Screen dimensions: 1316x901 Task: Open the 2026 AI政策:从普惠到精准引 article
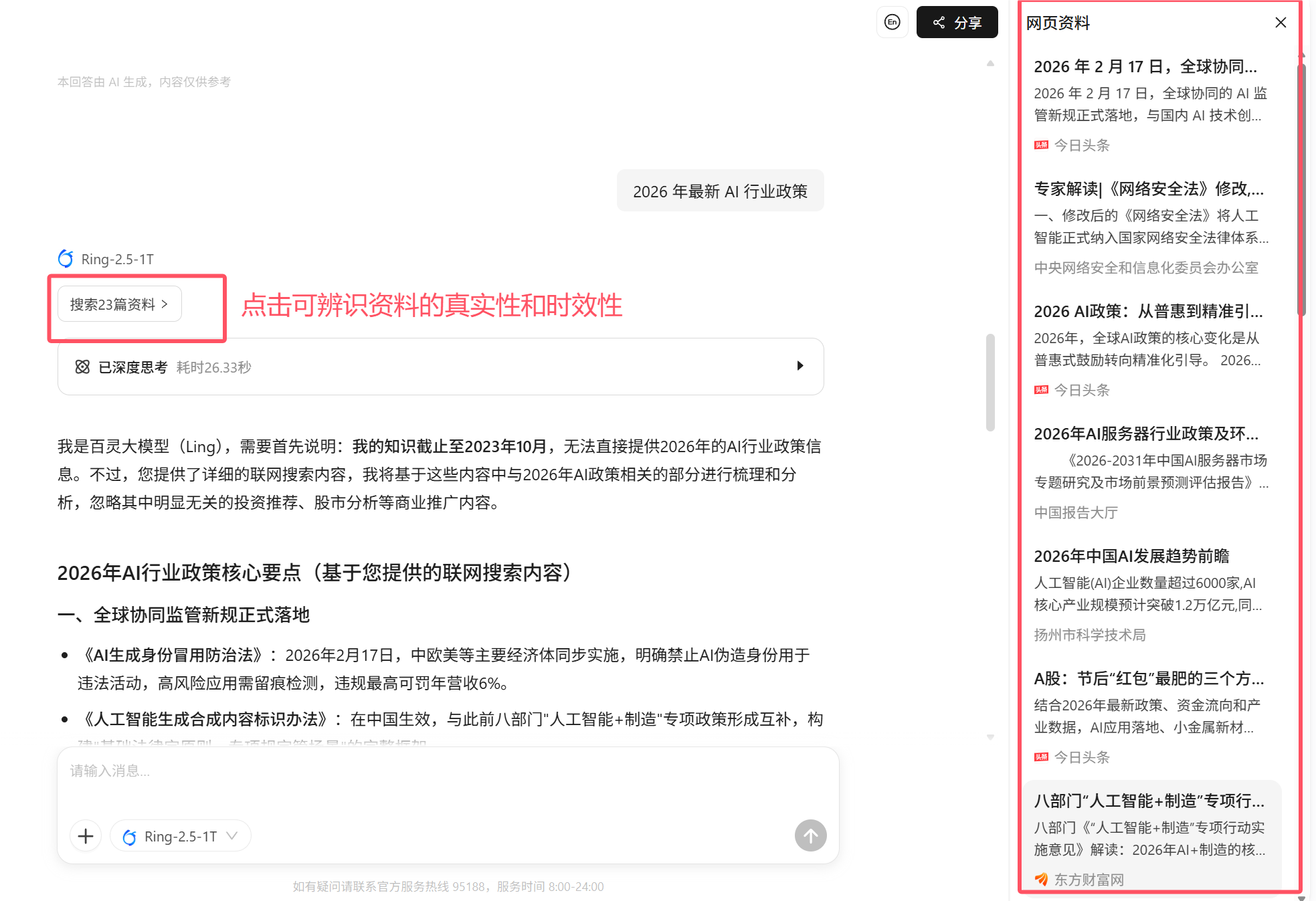[x=1148, y=312]
